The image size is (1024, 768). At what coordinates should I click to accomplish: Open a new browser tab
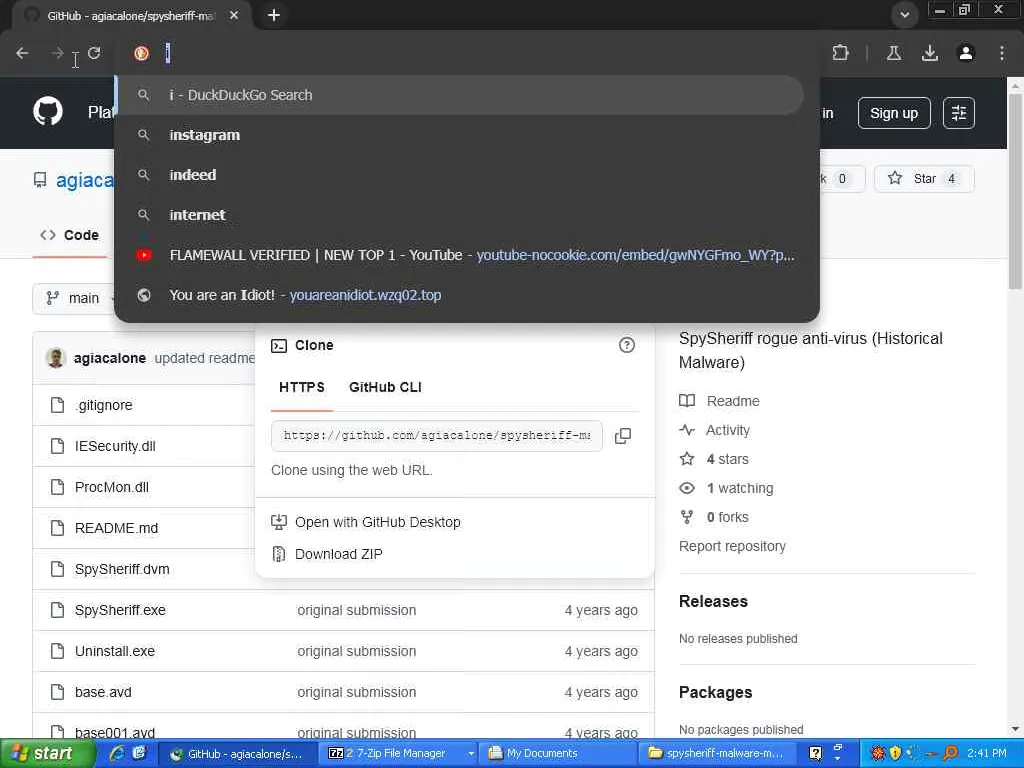[x=274, y=15]
